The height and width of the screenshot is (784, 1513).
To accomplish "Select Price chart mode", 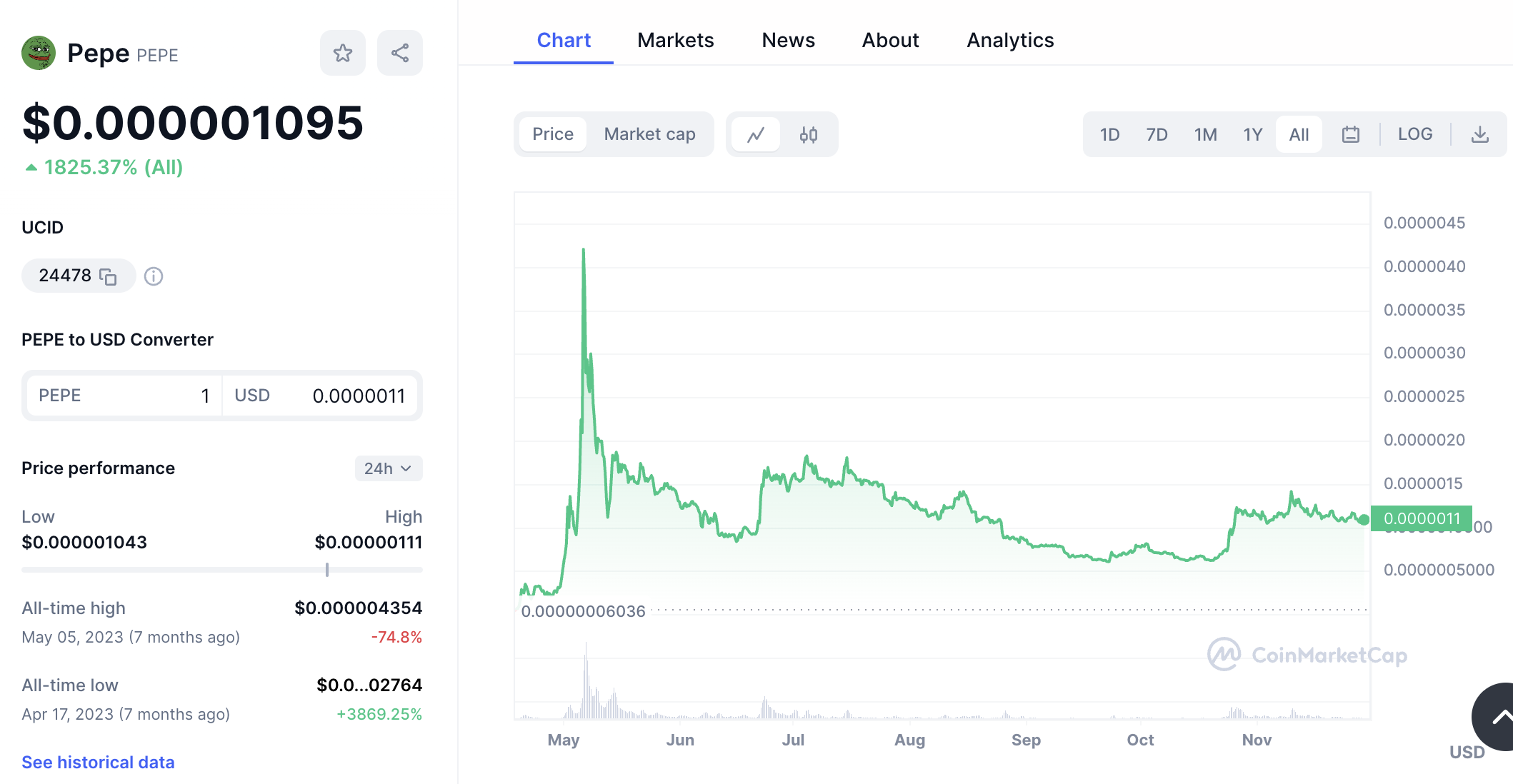I will pos(553,134).
